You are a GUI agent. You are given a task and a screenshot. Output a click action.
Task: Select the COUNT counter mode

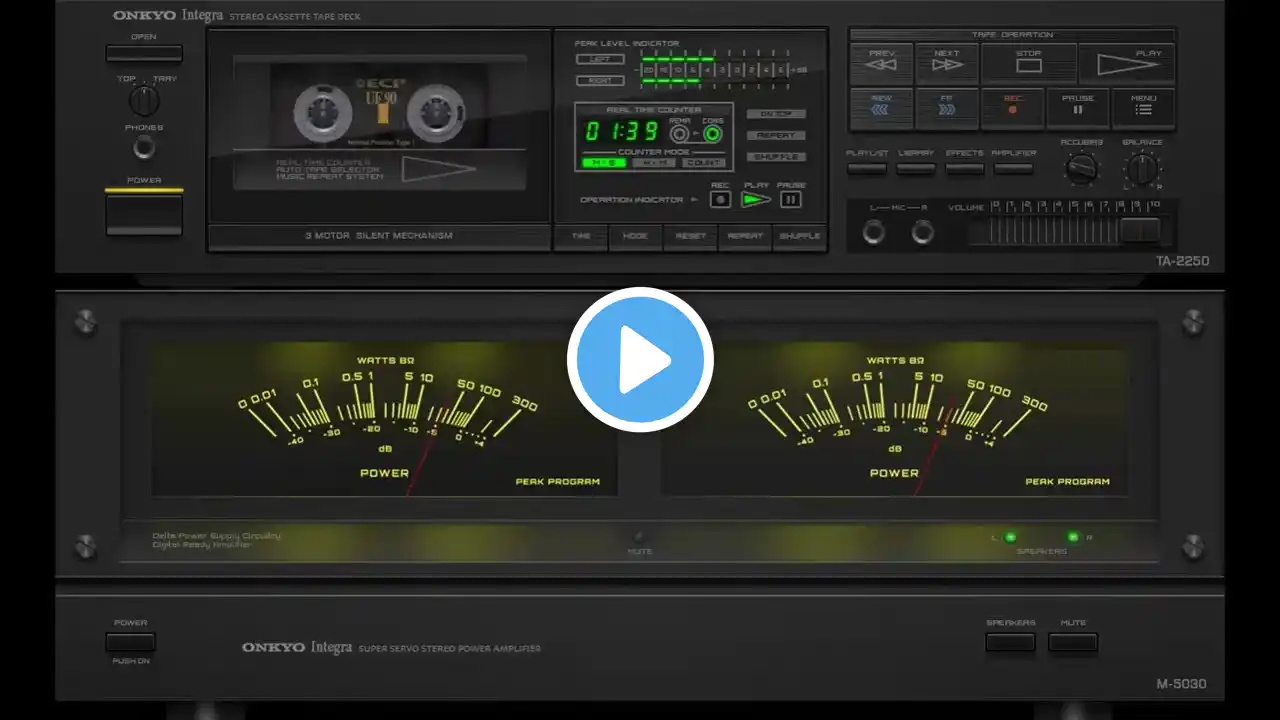point(704,162)
